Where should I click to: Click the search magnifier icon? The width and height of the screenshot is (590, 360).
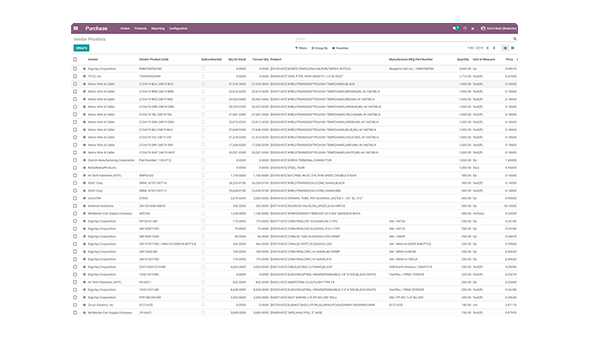[515, 39]
